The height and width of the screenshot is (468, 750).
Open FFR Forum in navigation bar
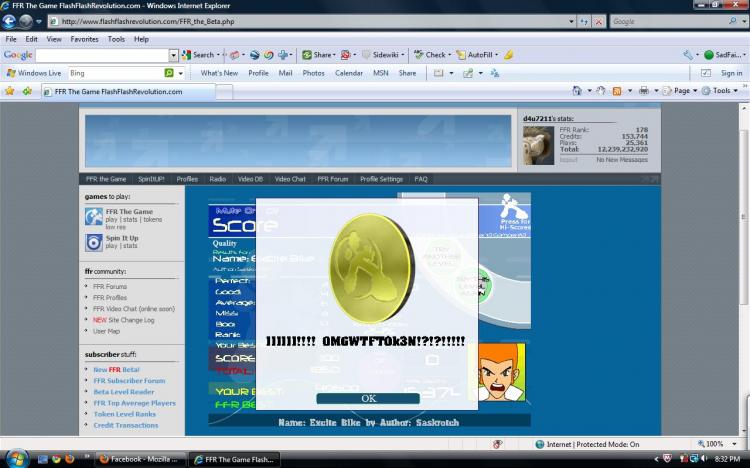[x=333, y=179]
